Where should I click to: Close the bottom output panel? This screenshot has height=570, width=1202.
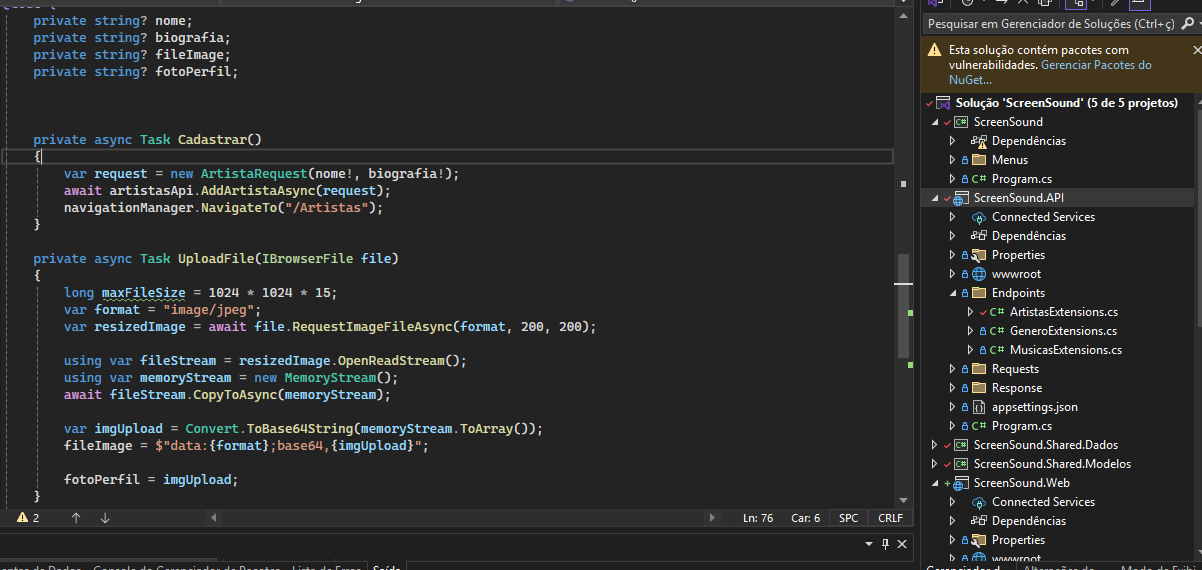pos(903,544)
